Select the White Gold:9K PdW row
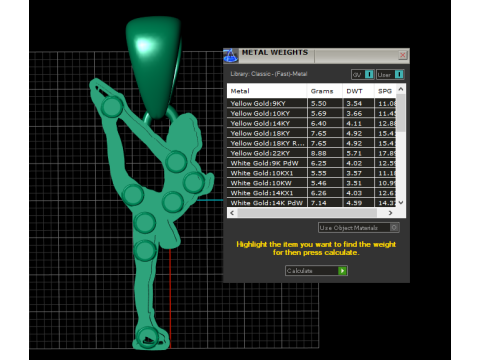480x360 pixels. 312,163
